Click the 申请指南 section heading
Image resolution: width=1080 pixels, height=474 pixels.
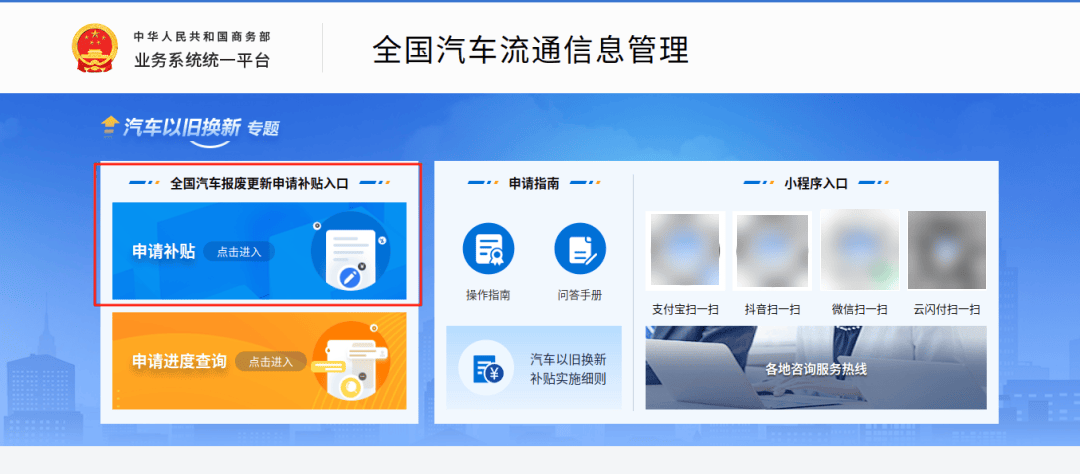pyautogui.click(x=534, y=183)
